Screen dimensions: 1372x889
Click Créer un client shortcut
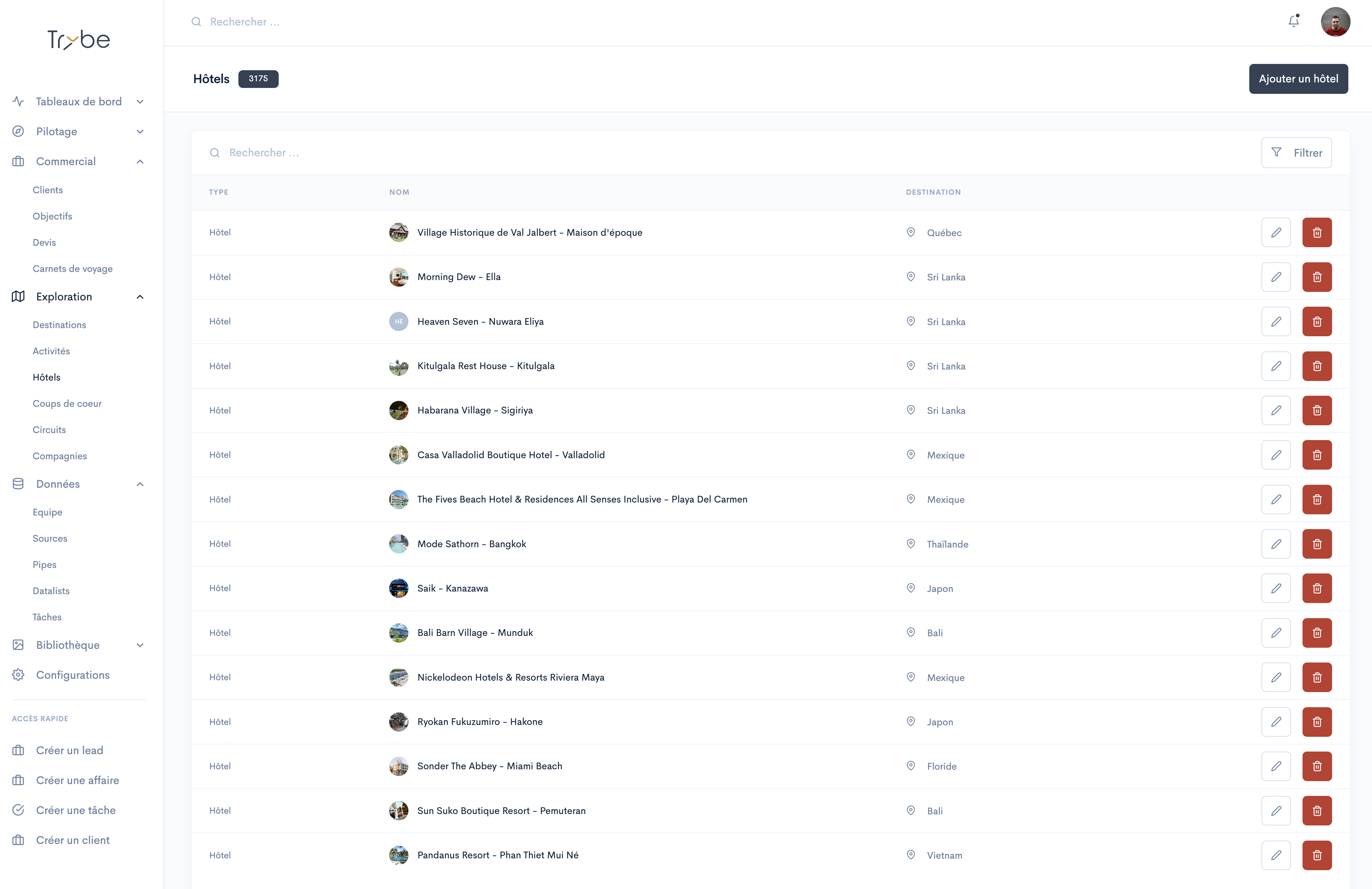pos(73,840)
